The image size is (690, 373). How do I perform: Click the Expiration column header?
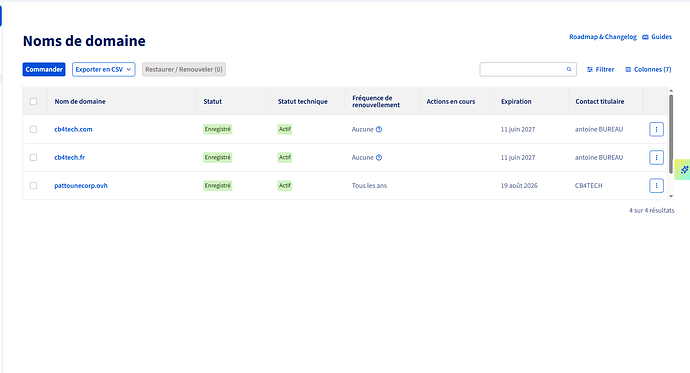pyautogui.click(x=516, y=102)
